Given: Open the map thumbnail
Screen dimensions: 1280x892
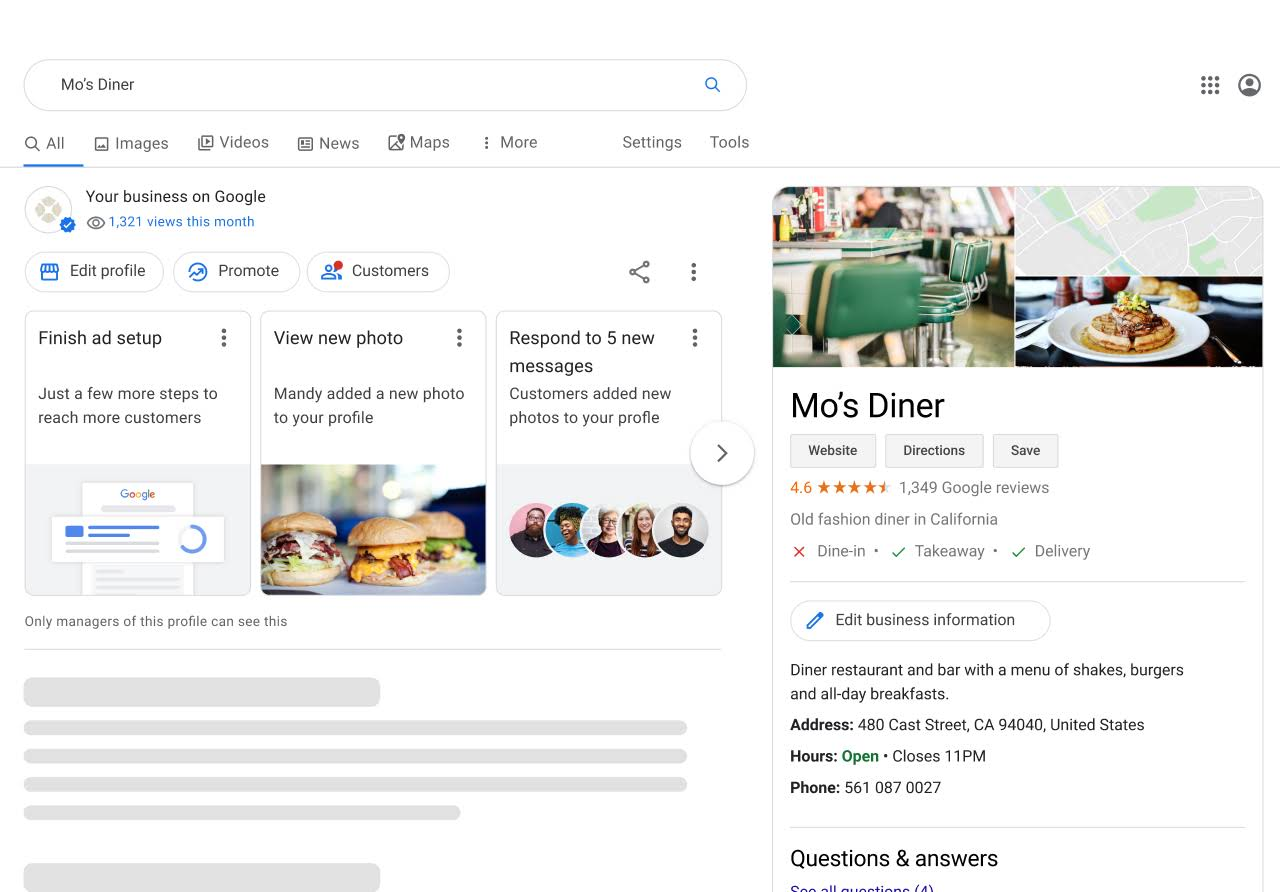Looking at the screenshot, I should pyautogui.click(x=1139, y=231).
